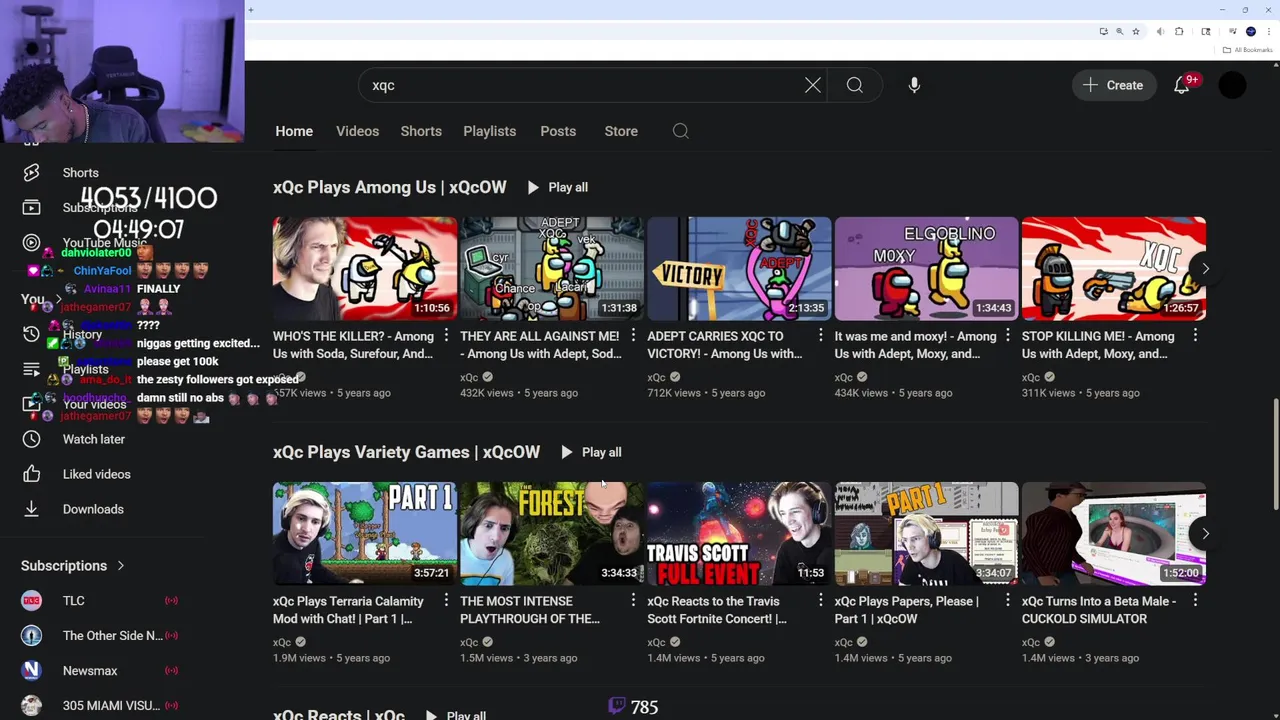This screenshot has width=1280, height=720.
Task: Open Downloads in sidebar
Action: click(93, 509)
